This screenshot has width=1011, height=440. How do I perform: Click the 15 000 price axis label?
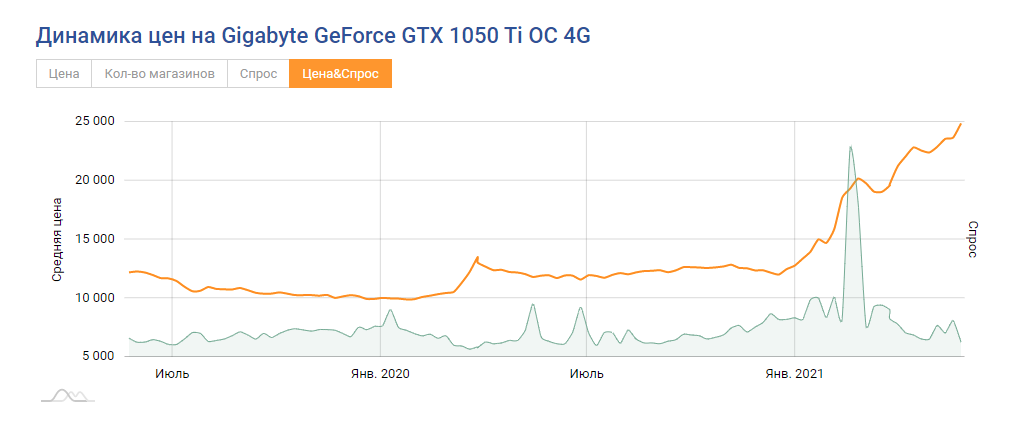(x=95, y=239)
